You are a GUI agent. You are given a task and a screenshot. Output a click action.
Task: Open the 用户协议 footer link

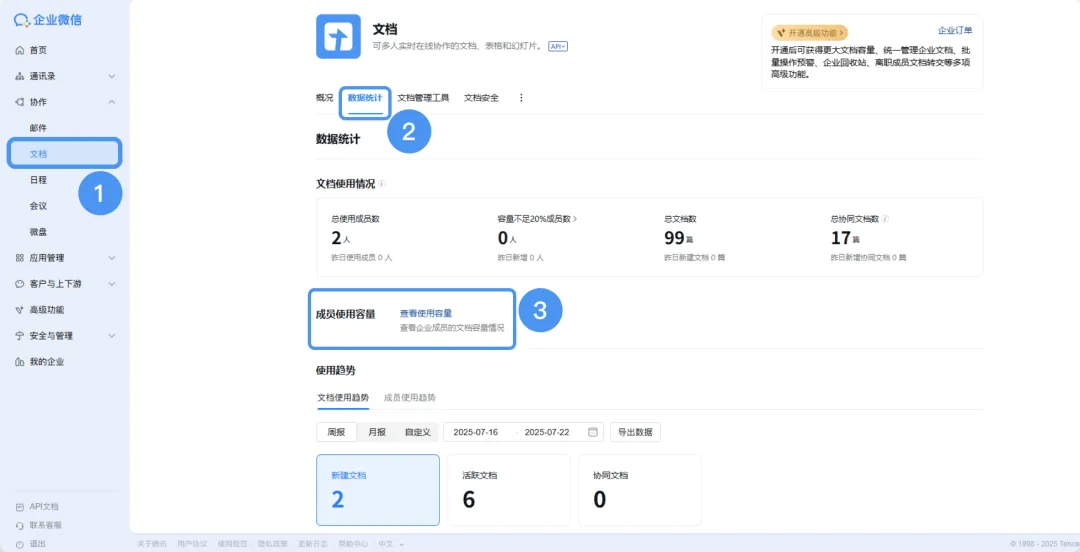pyautogui.click(x=191, y=544)
